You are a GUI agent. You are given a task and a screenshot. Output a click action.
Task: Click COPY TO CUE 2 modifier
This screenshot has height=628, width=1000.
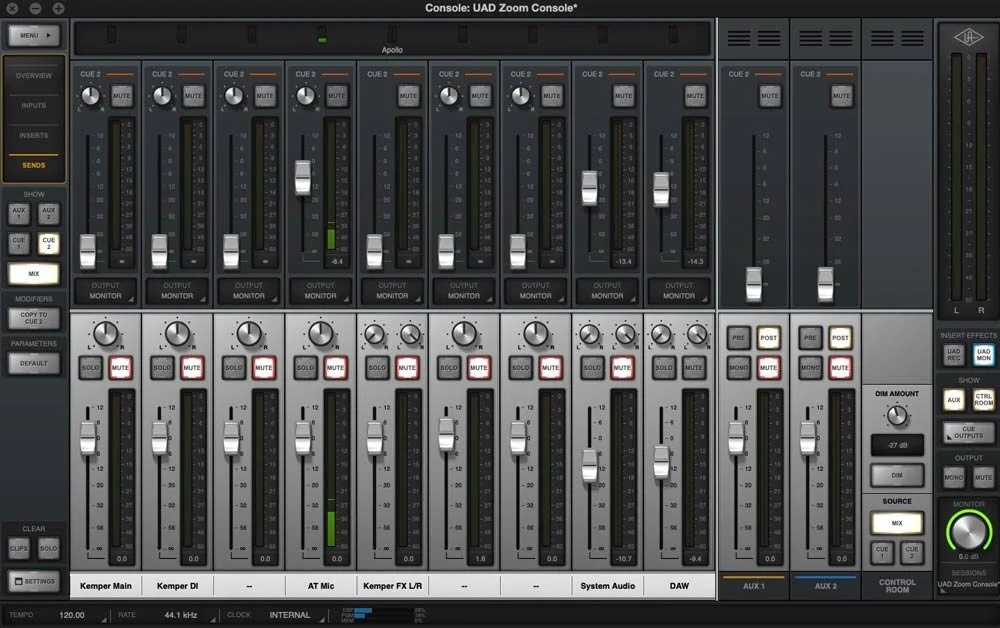pyautogui.click(x=34, y=318)
